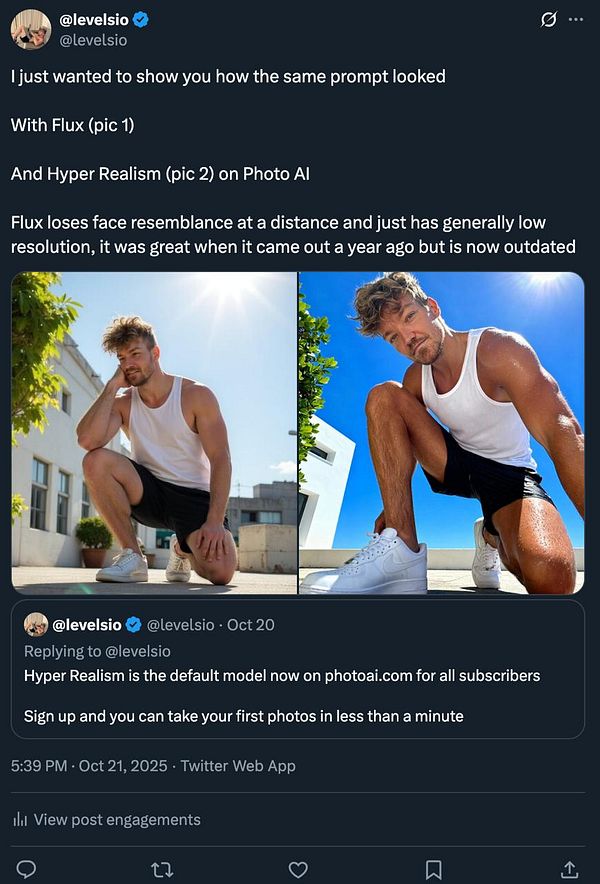Click the verified badge in the quoted tweet
The width and height of the screenshot is (600, 884).
click(133, 624)
